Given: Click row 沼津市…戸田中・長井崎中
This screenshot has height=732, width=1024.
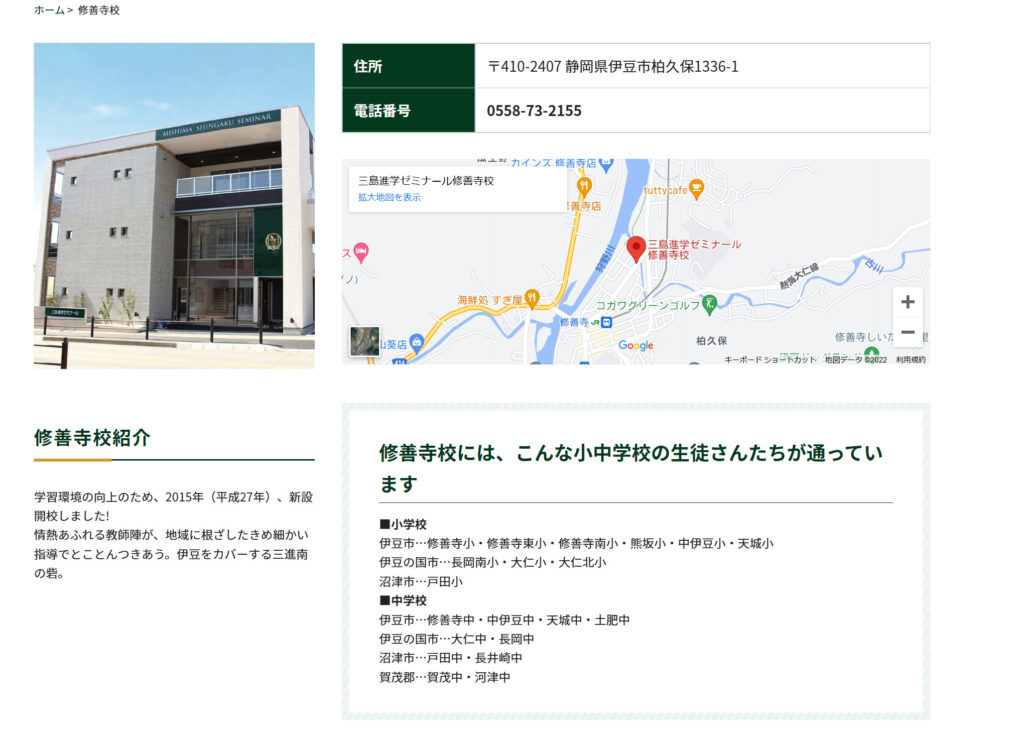Looking at the screenshot, I should 451,658.
